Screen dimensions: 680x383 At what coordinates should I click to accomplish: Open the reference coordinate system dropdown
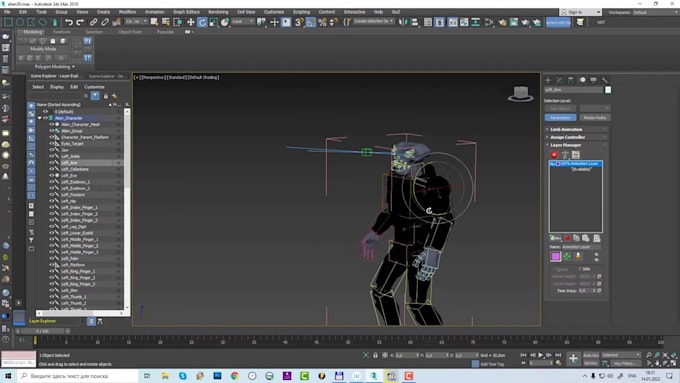coord(243,22)
